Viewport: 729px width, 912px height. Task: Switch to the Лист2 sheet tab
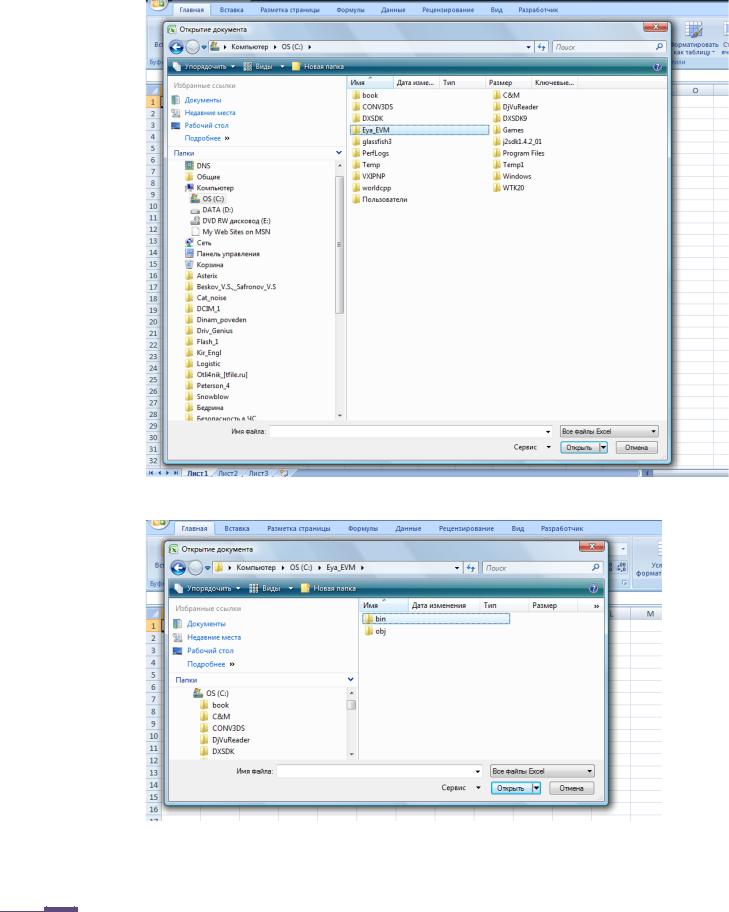pos(229,472)
